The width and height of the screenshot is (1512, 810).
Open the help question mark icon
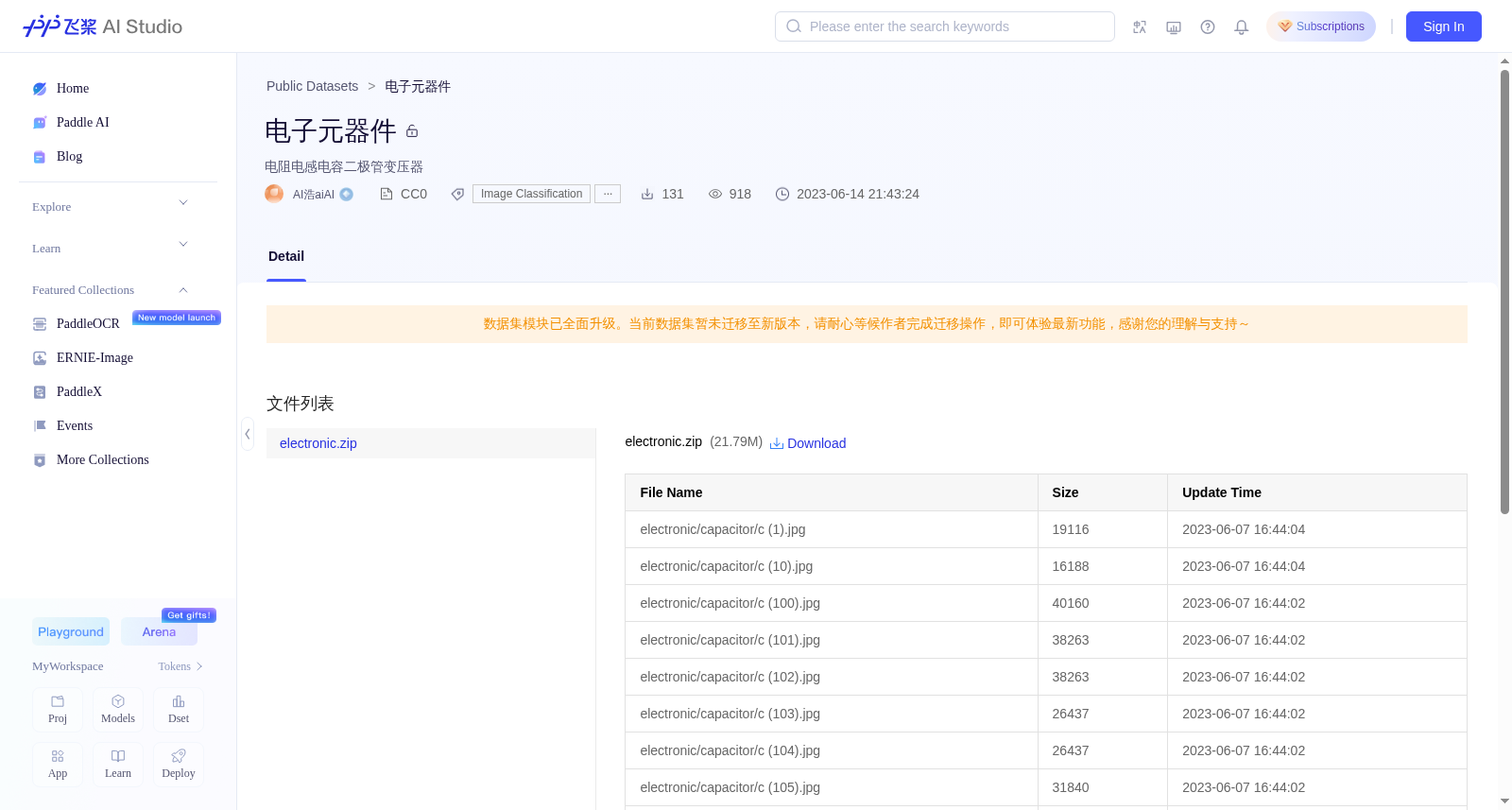[1208, 26]
